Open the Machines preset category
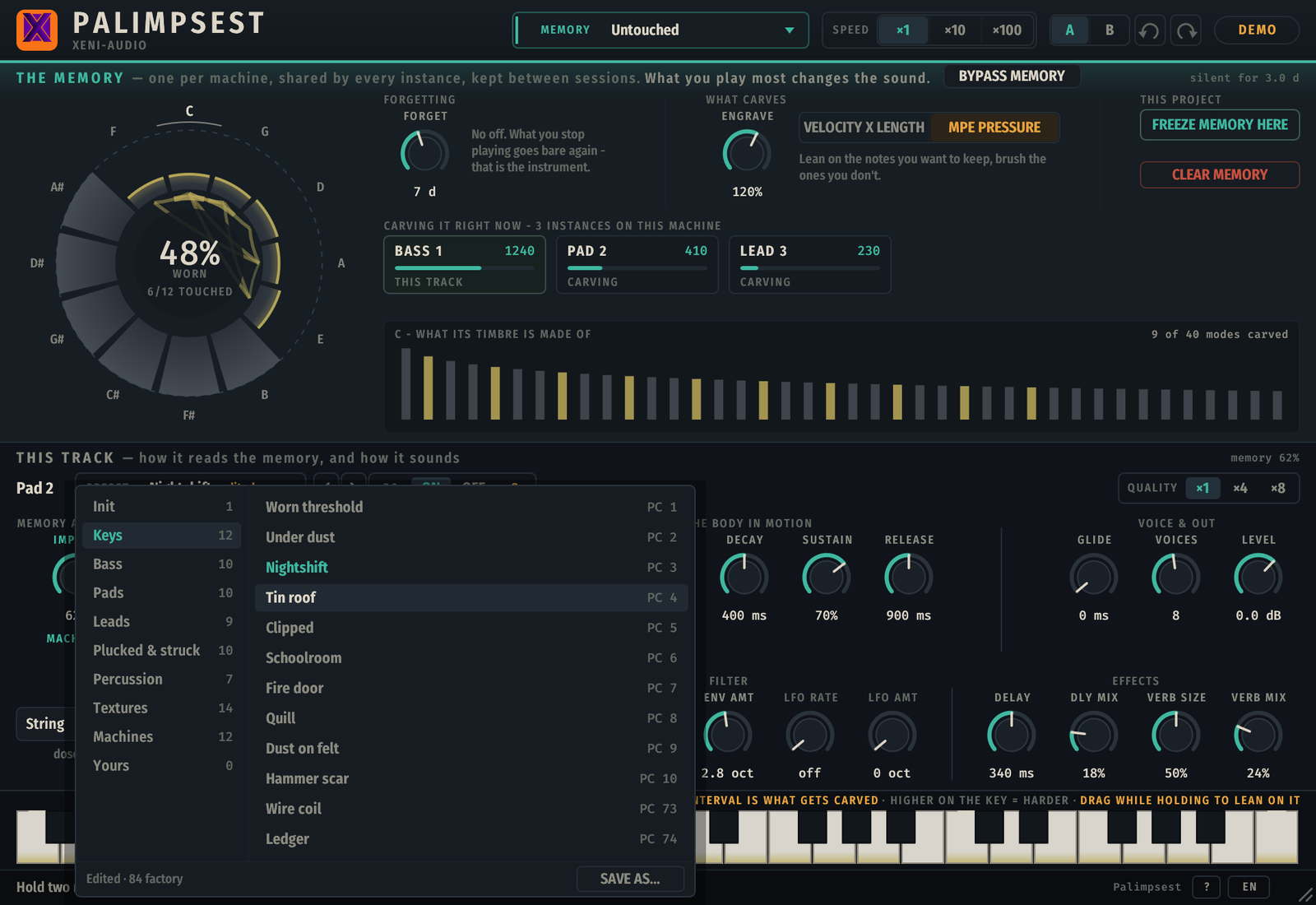The image size is (1316, 905). (x=162, y=737)
